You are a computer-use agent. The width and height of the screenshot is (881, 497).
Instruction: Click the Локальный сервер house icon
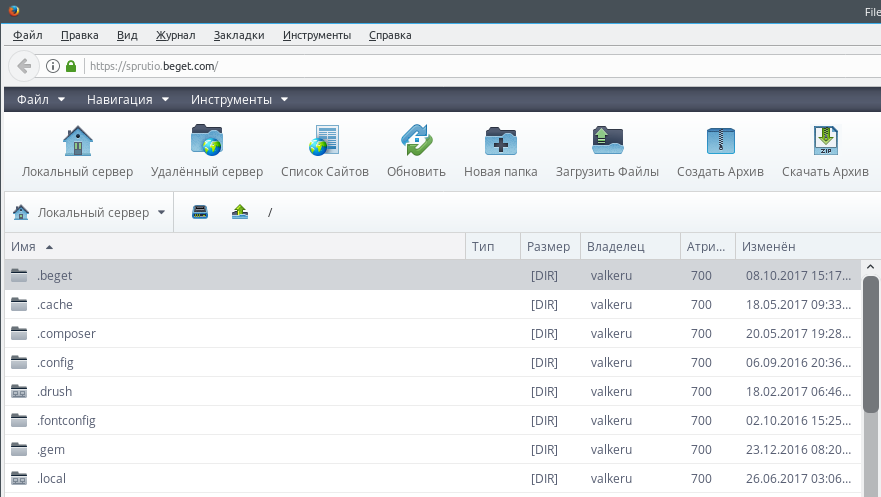[78, 141]
